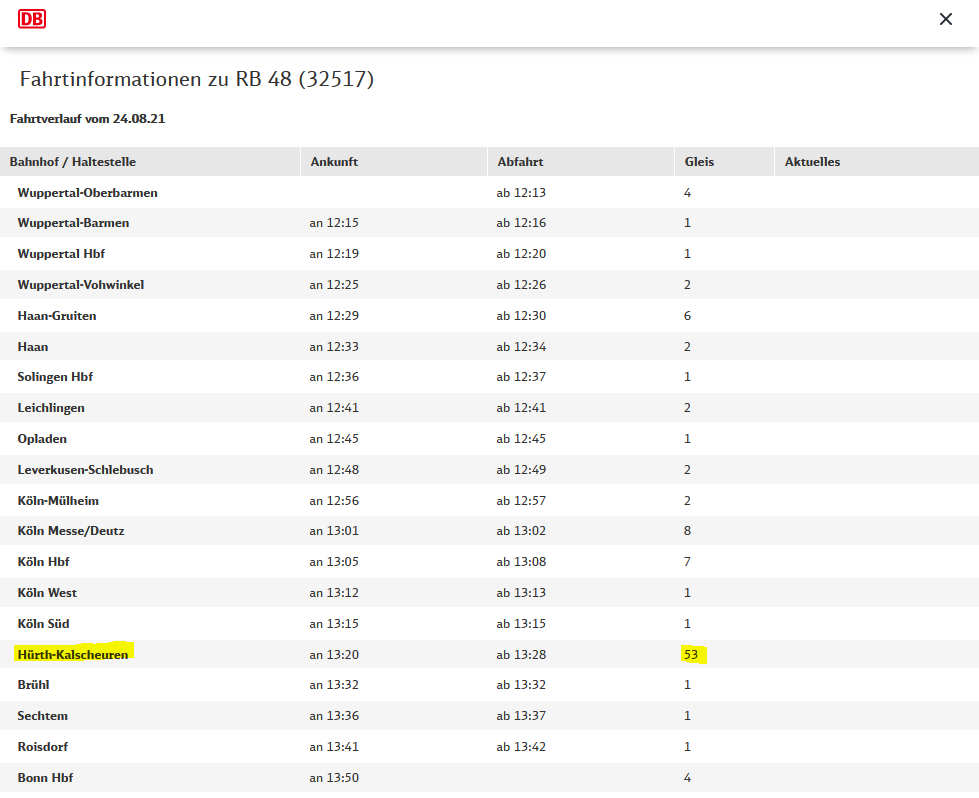Image resolution: width=979 pixels, height=798 pixels.
Task: Select highlighted station Hürth-Kalscheuren
Action: (72, 655)
